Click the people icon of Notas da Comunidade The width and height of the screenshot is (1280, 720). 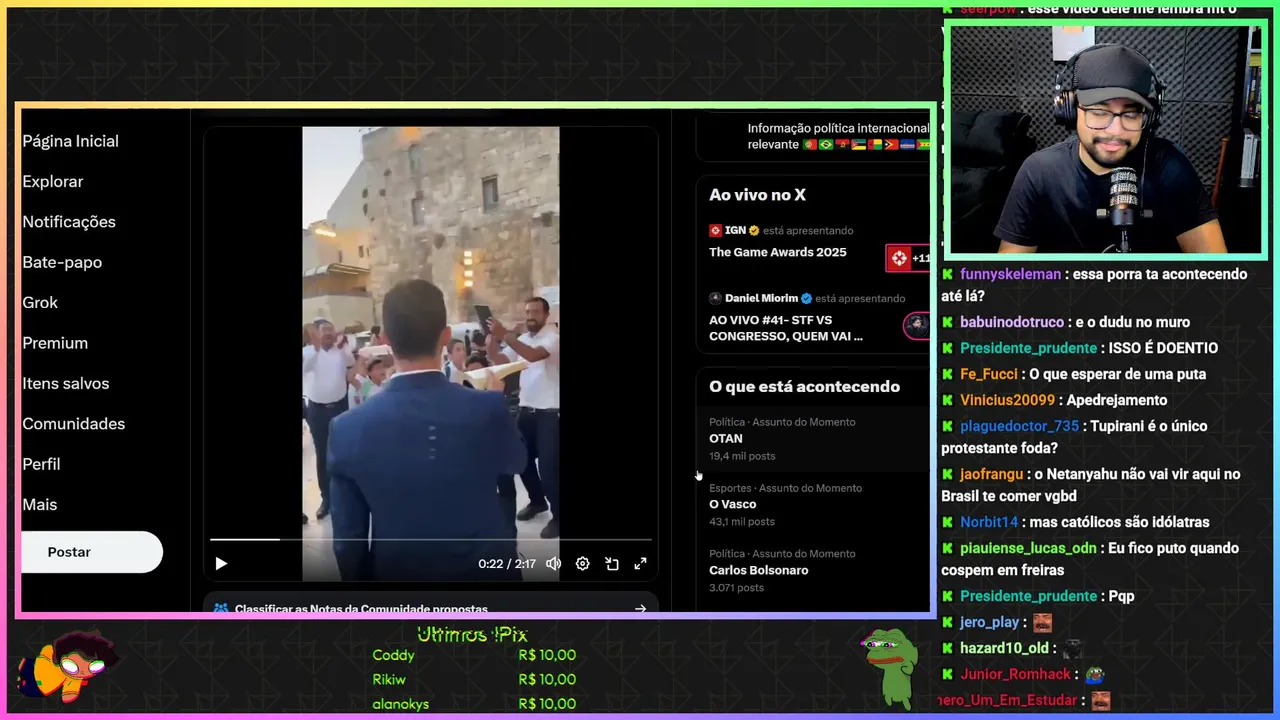tap(220, 608)
